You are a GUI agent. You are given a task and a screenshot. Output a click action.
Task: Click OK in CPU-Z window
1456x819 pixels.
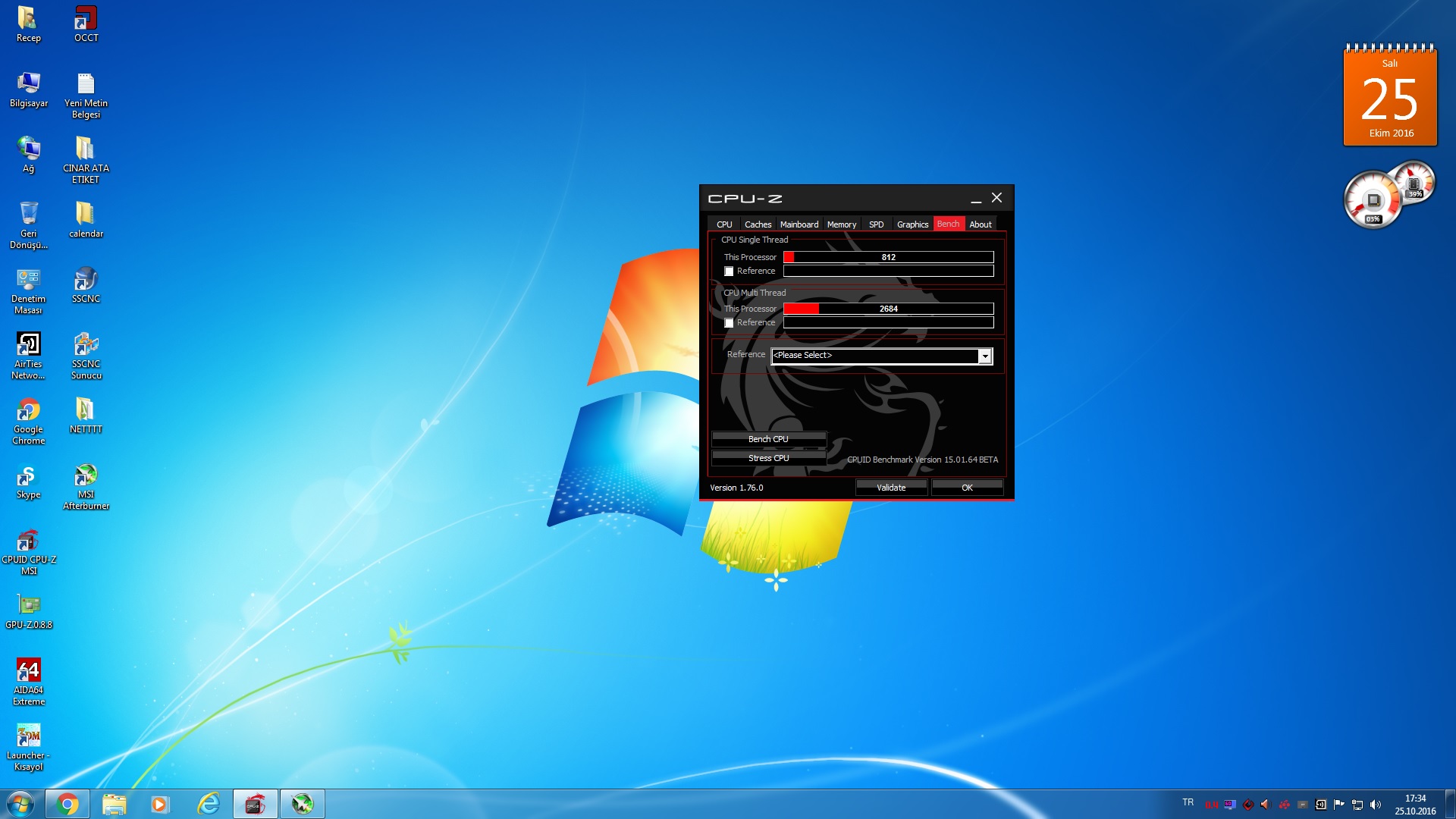pos(967,488)
